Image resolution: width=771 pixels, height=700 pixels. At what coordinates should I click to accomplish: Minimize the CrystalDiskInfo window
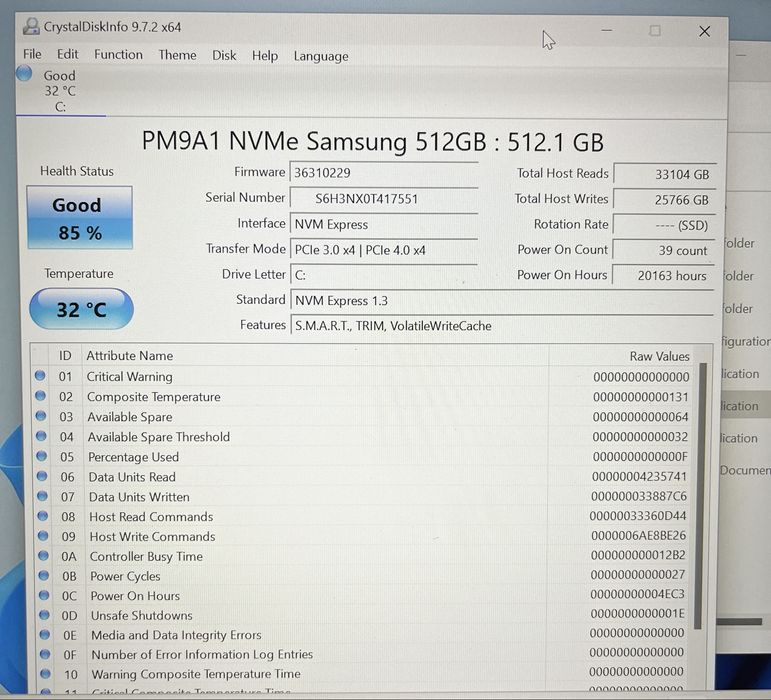point(607,30)
